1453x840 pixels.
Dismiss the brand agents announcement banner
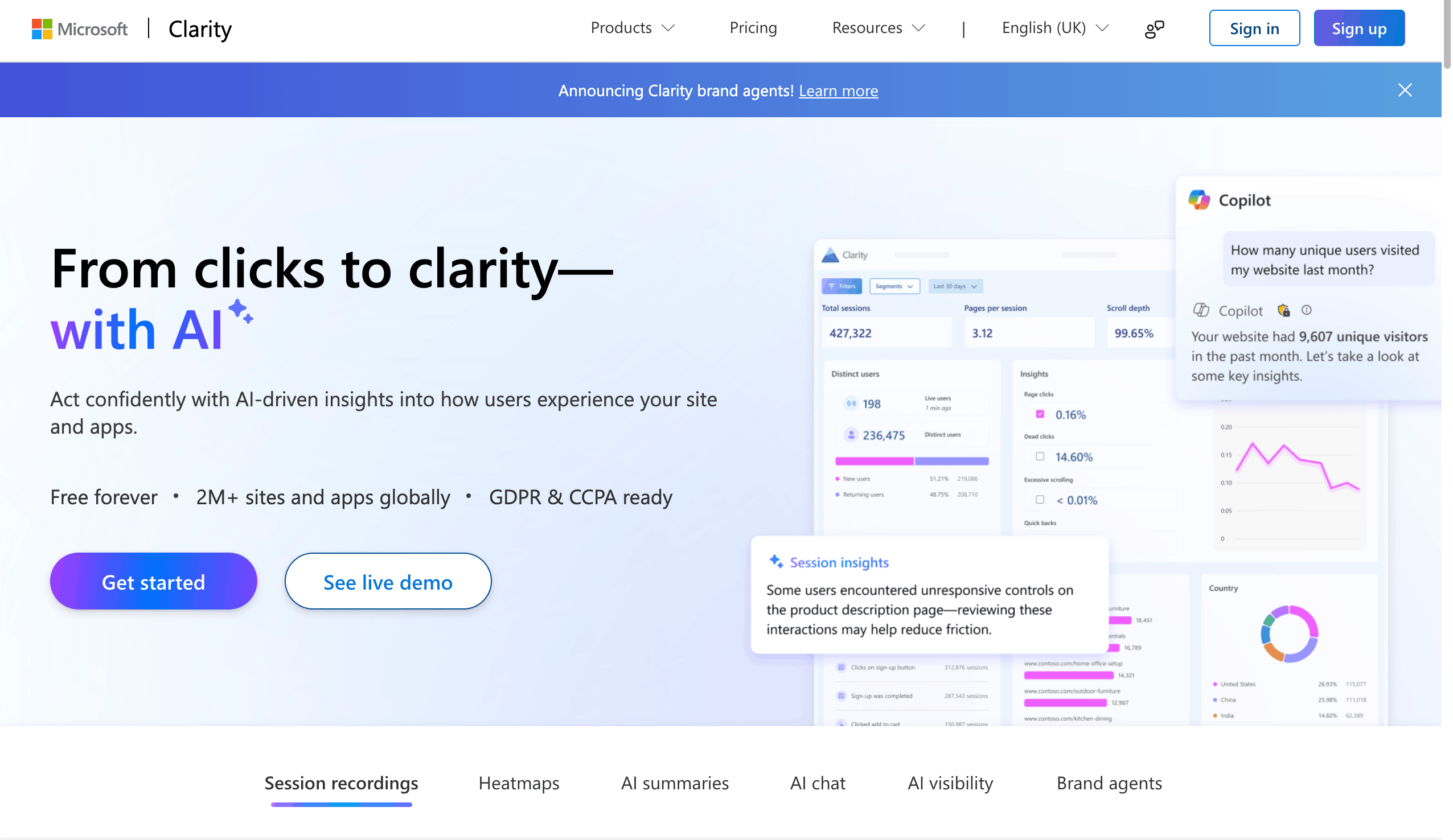point(1405,90)
